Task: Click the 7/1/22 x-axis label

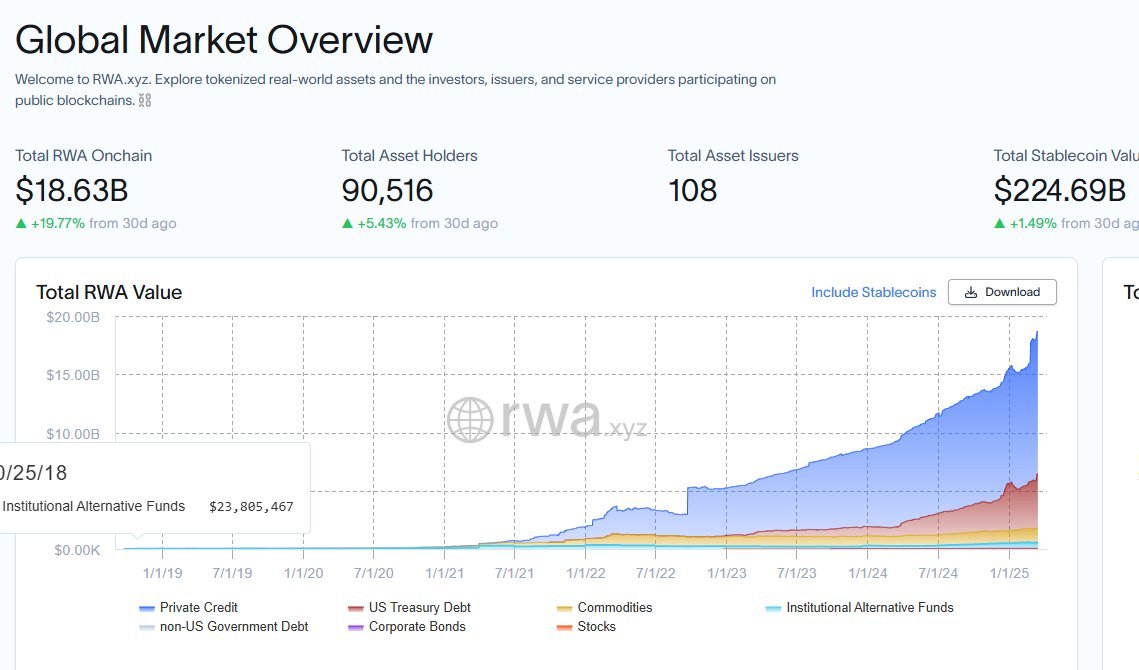Action: [655, 573]
